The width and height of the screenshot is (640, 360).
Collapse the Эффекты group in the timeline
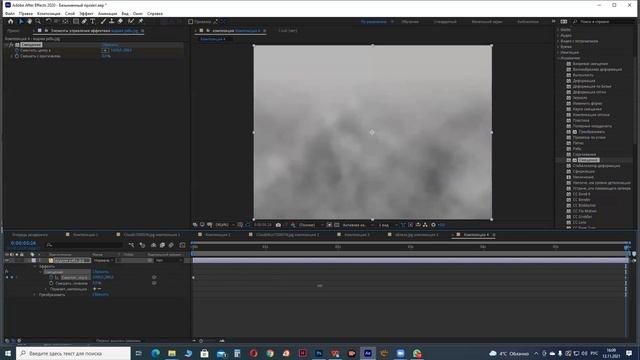(35, 266)
